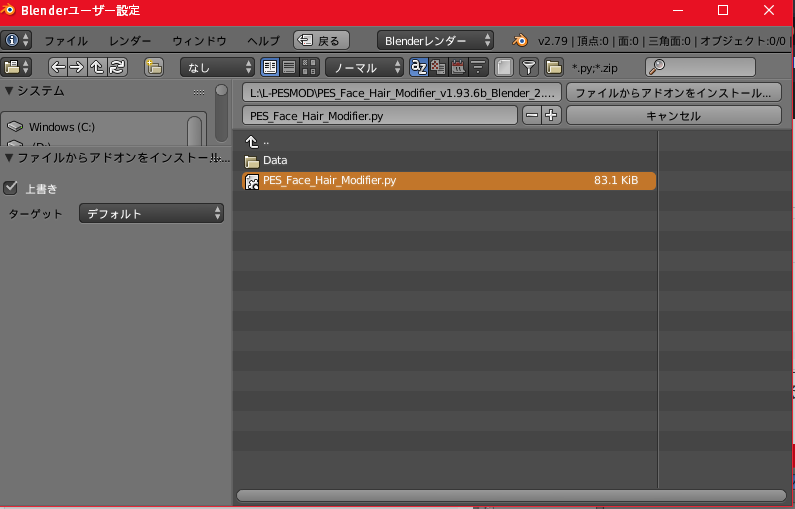Open the Info editor type selector
Viewport: 795px width, 509px height.
(16, 41)
